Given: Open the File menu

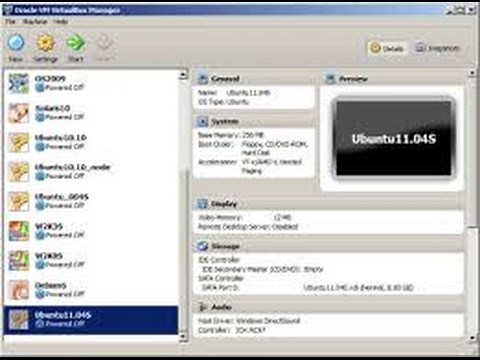Looking at the screenshot, I should pos(10,22).
